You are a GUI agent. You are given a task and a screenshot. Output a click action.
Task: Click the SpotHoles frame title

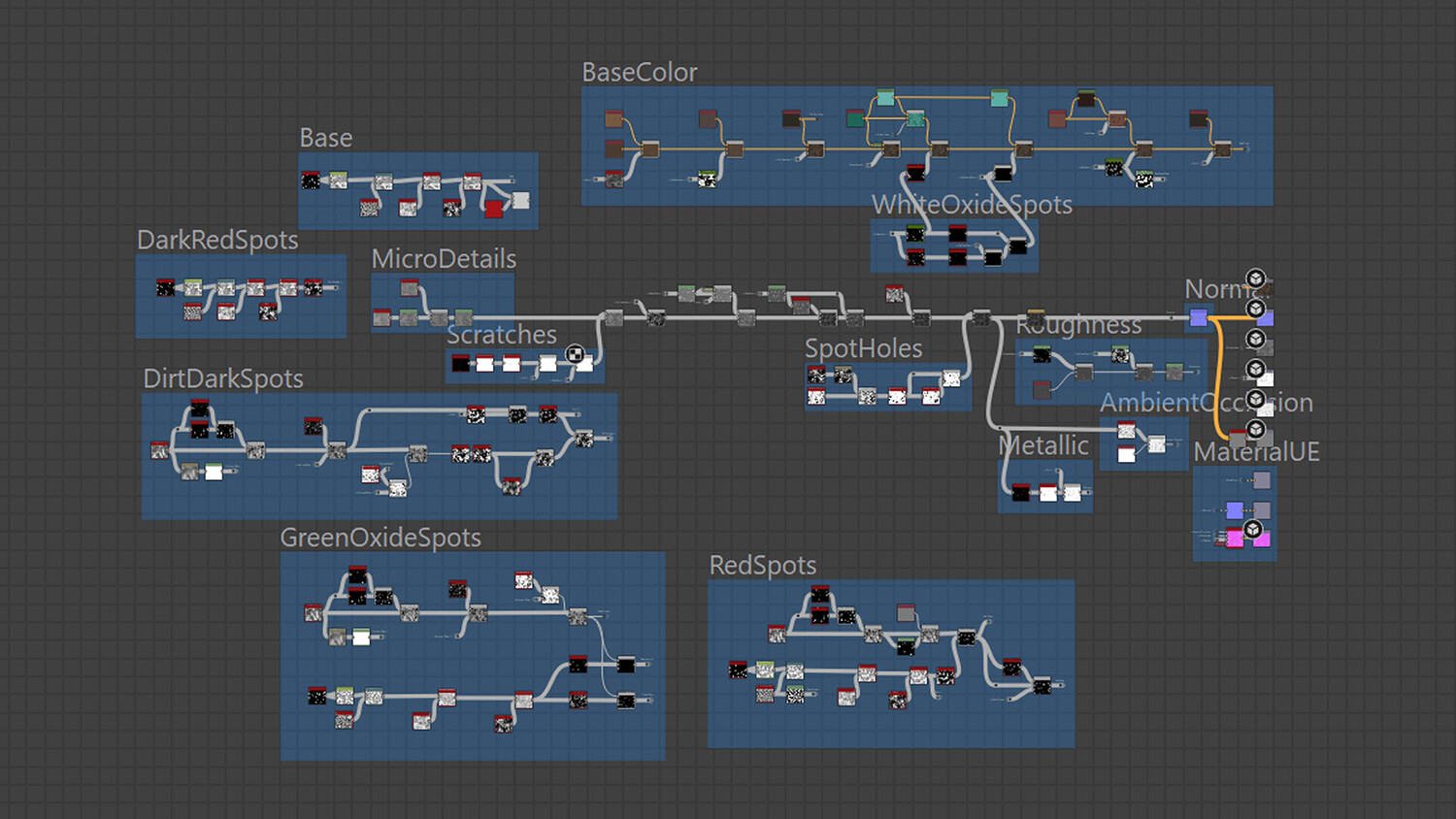tap(864, 348)
